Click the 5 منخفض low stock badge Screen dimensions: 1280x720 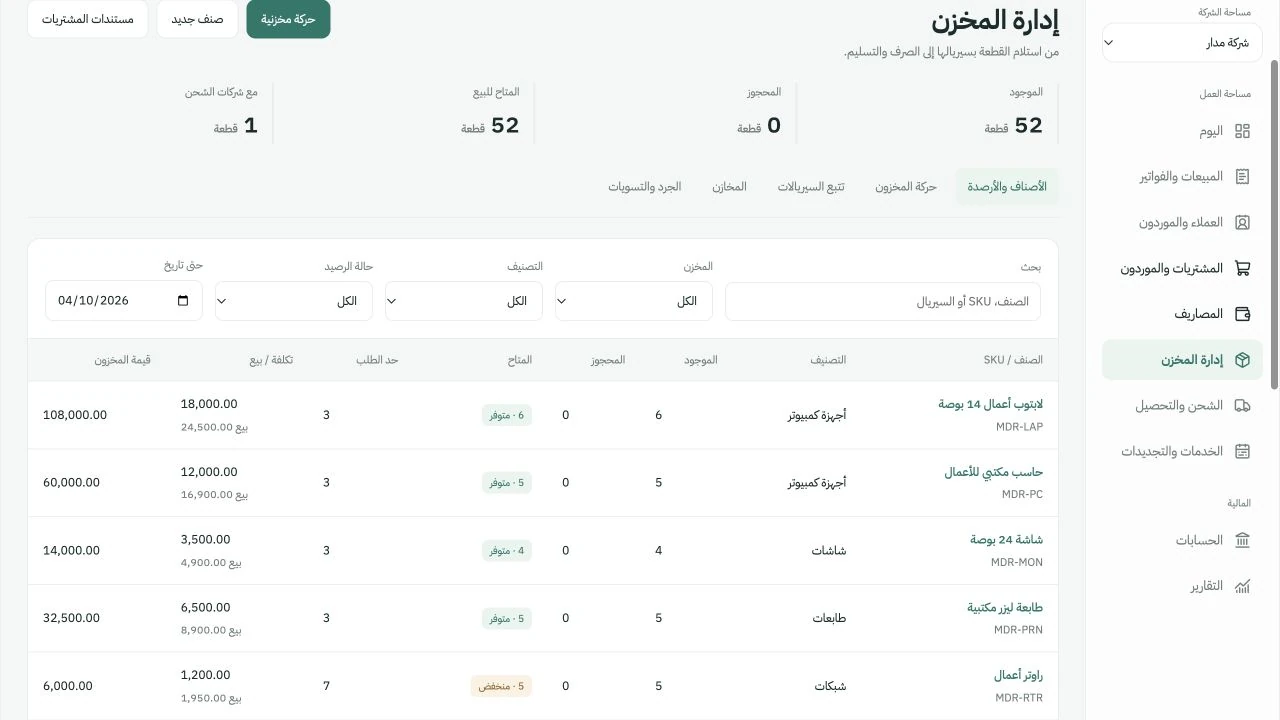[502, 686]
